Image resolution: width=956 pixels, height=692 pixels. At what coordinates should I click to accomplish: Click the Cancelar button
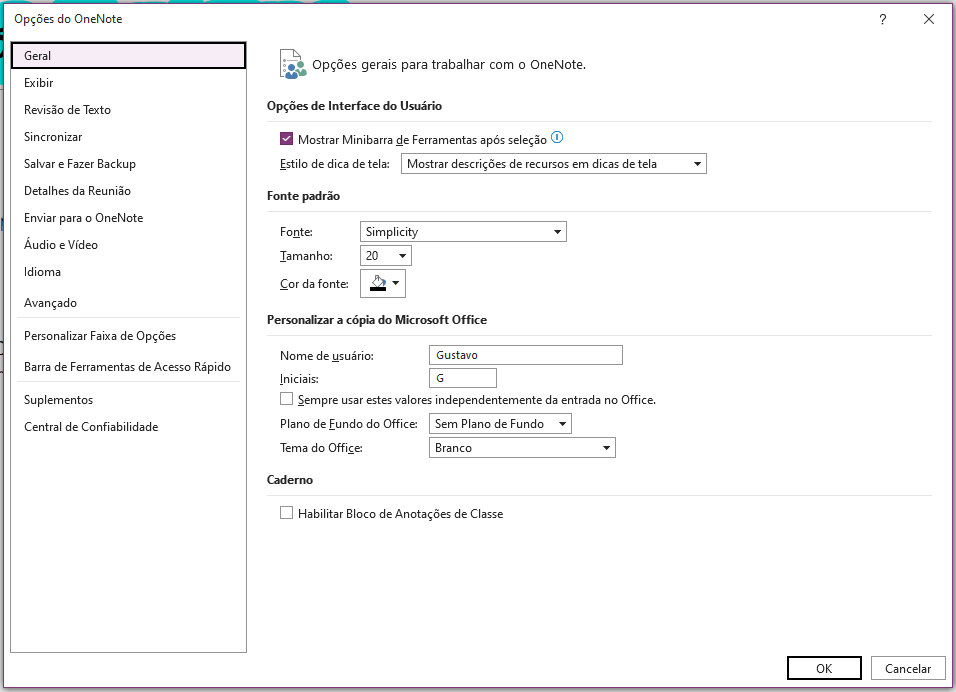click(908, 668)
